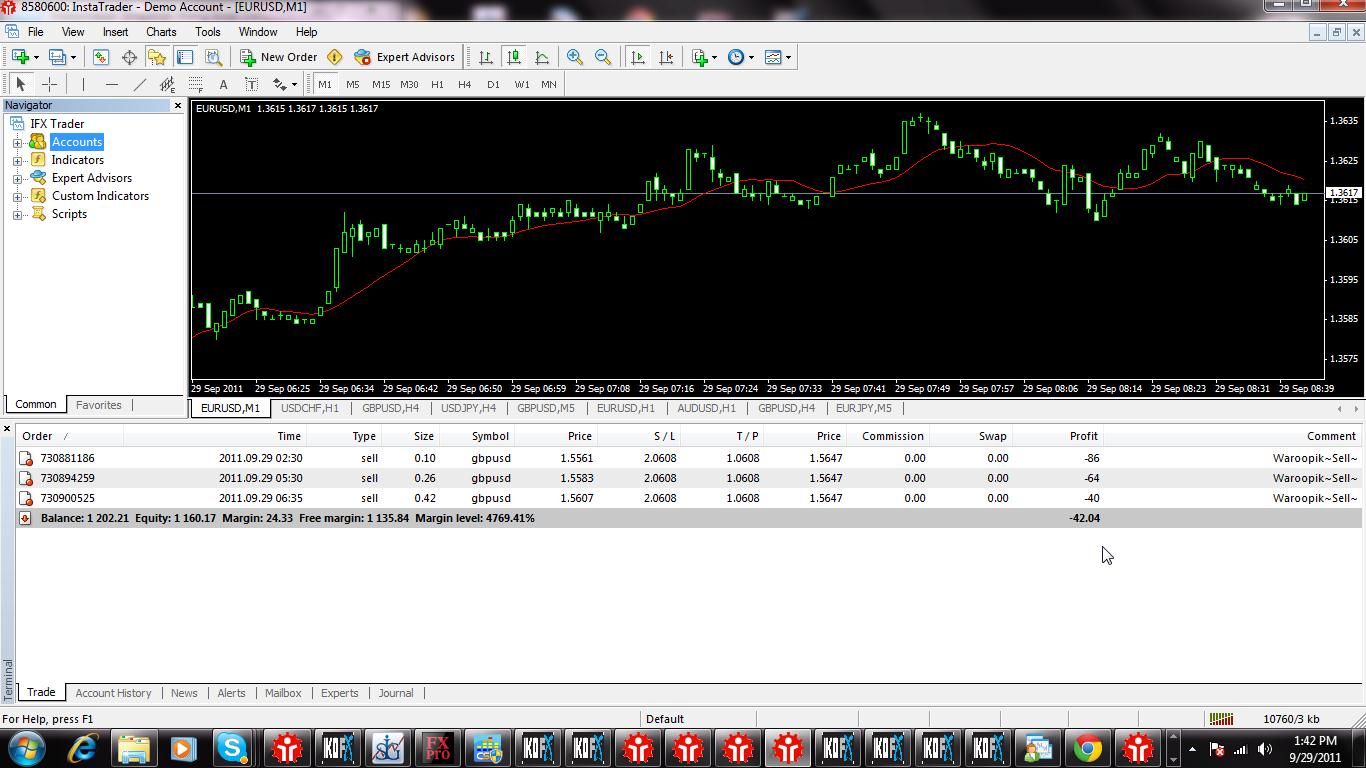
Task: Select the horizontal line drawing tool
Action: point(112,84)
